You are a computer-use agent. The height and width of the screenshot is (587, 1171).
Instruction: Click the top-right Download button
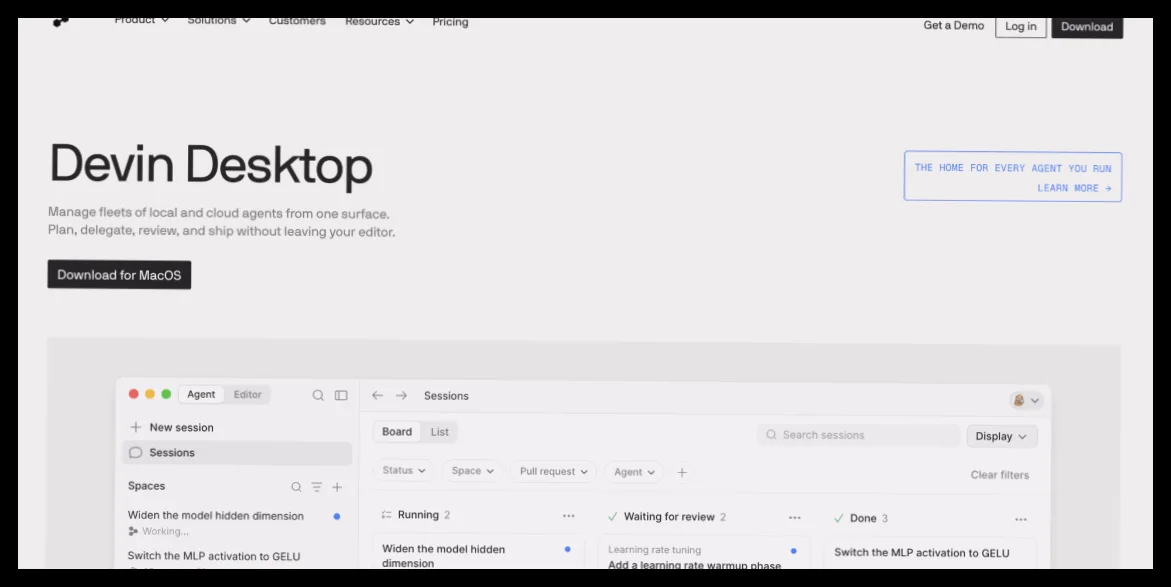[1087, 27]
